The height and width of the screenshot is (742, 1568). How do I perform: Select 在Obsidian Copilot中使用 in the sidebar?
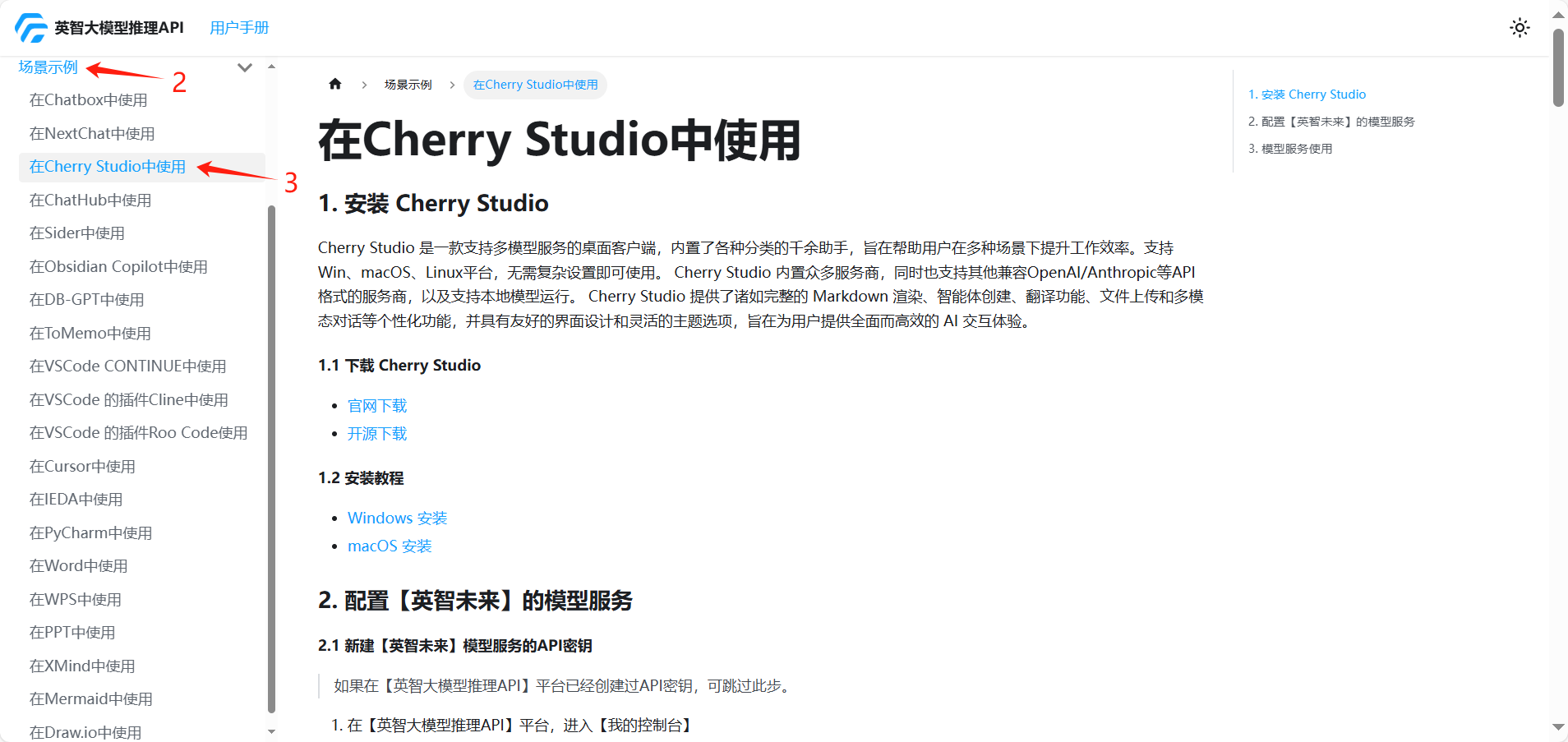[118, 266]
